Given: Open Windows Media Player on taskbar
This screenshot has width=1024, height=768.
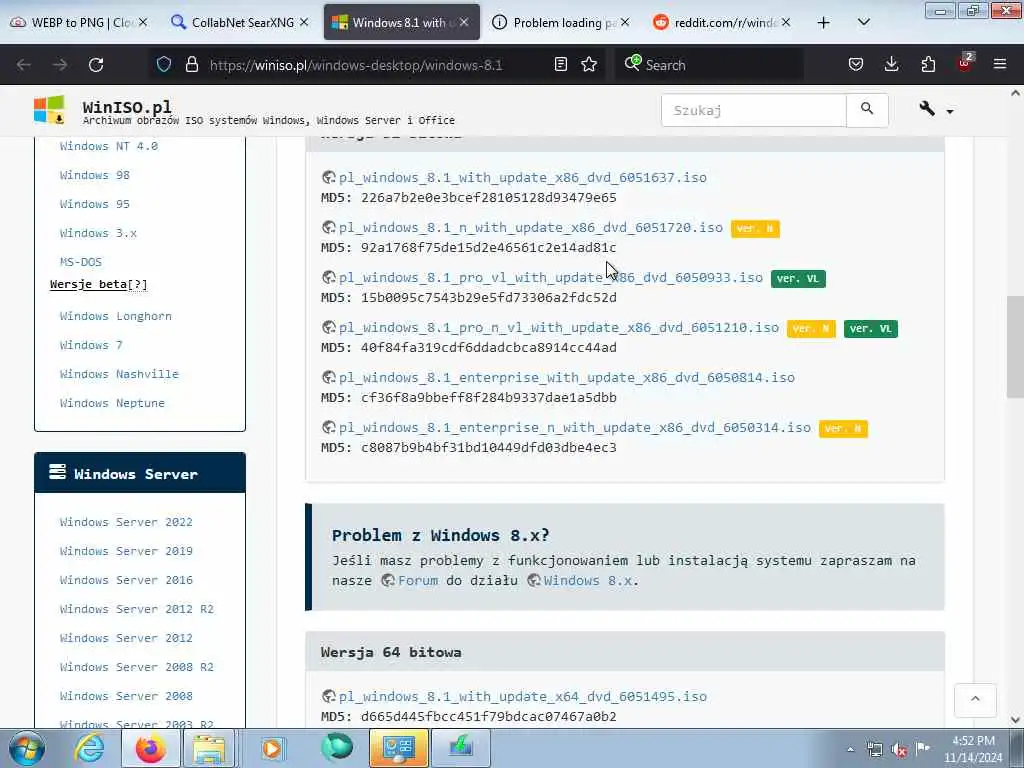Looking at the screenshot, I should point(272,748).
